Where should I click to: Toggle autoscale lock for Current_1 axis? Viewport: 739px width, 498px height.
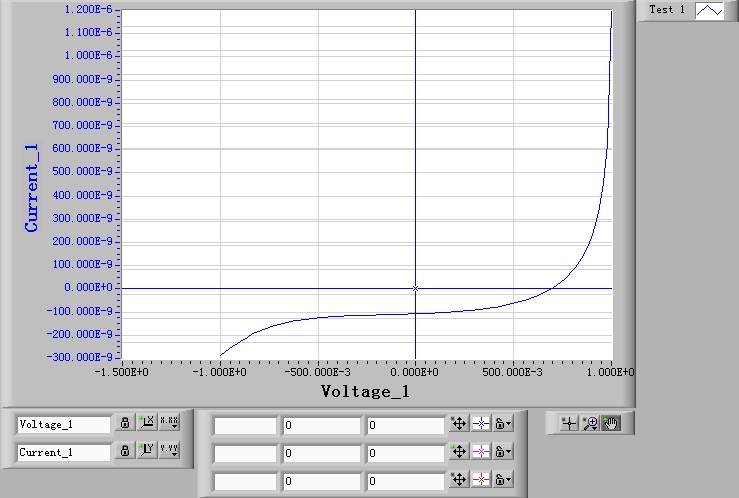click(125, 450)
